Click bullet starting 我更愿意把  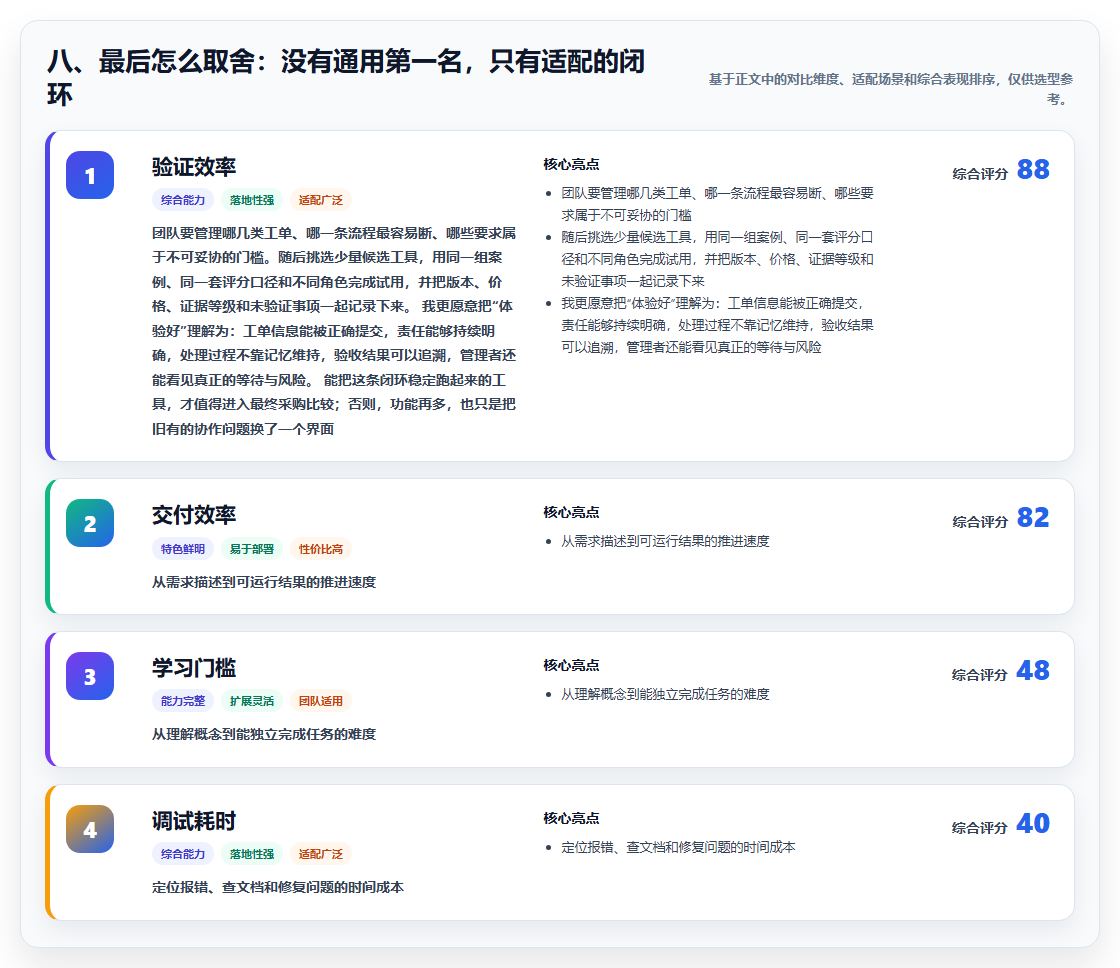(717, 325)
